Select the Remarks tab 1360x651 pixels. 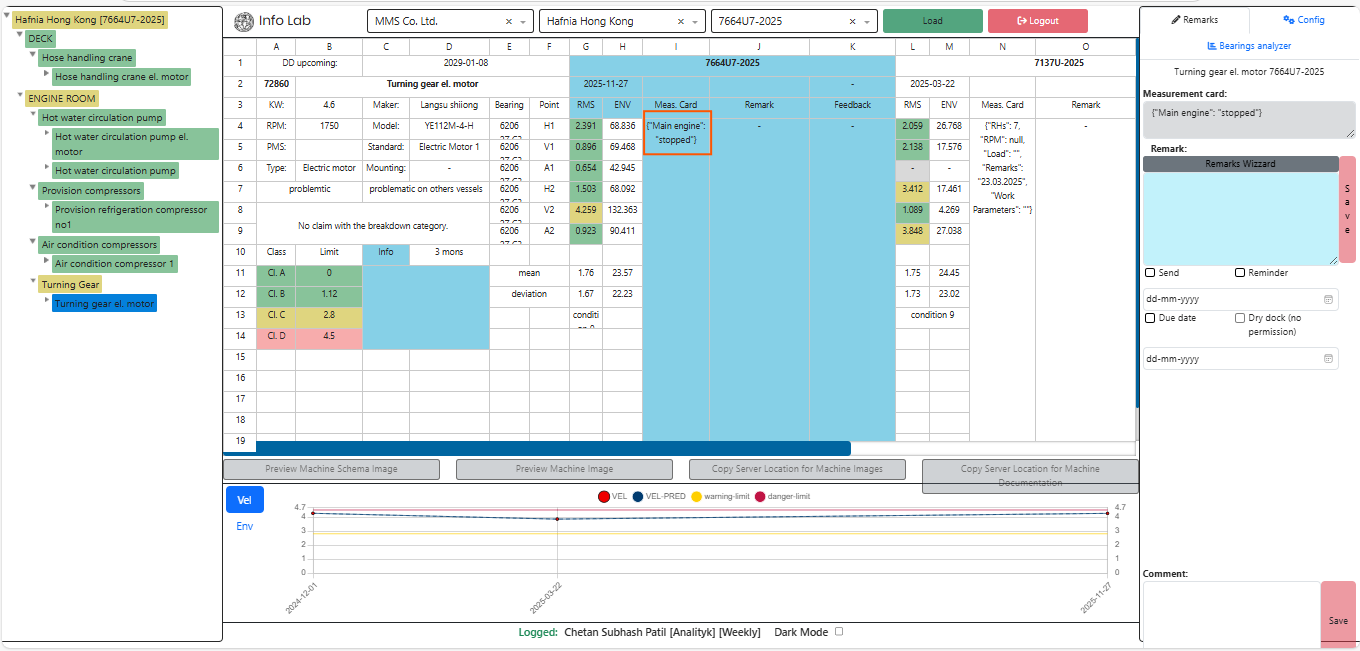pos(1194,20)
